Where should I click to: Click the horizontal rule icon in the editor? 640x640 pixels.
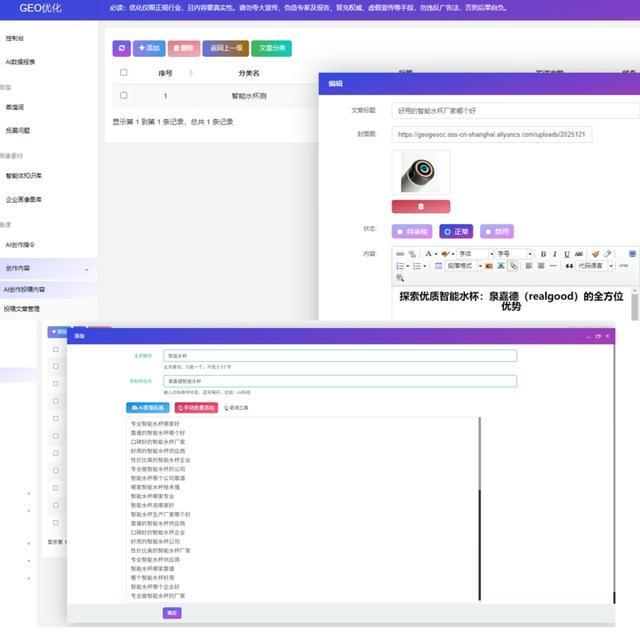coord(553,266)
